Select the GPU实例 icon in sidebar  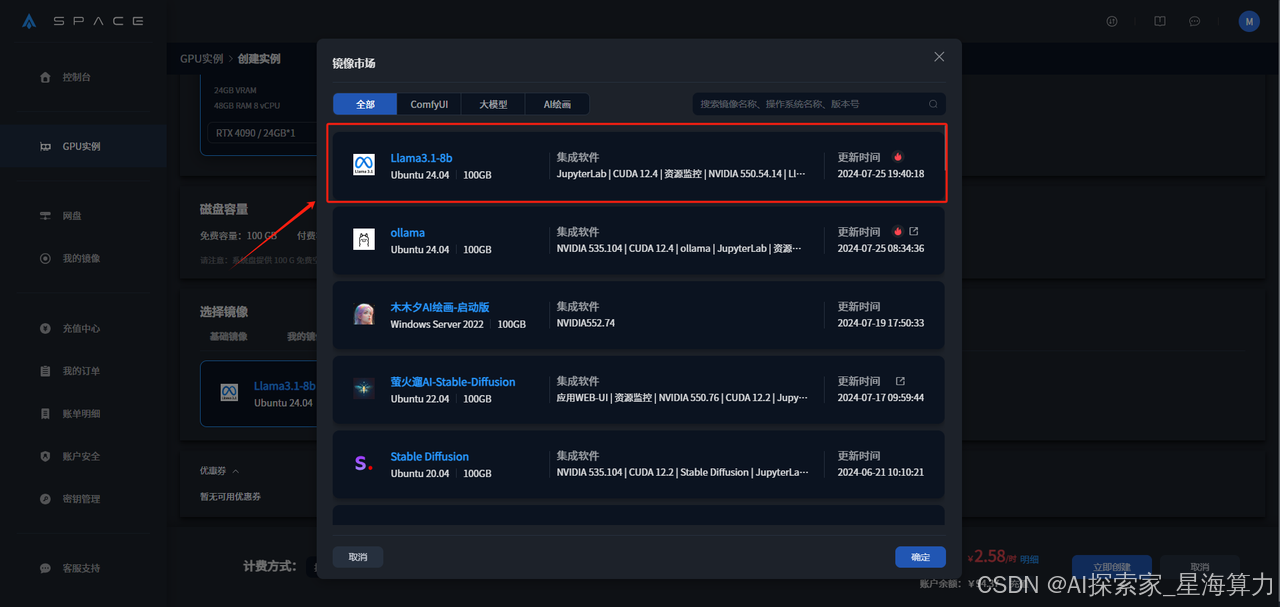[45, 147]
